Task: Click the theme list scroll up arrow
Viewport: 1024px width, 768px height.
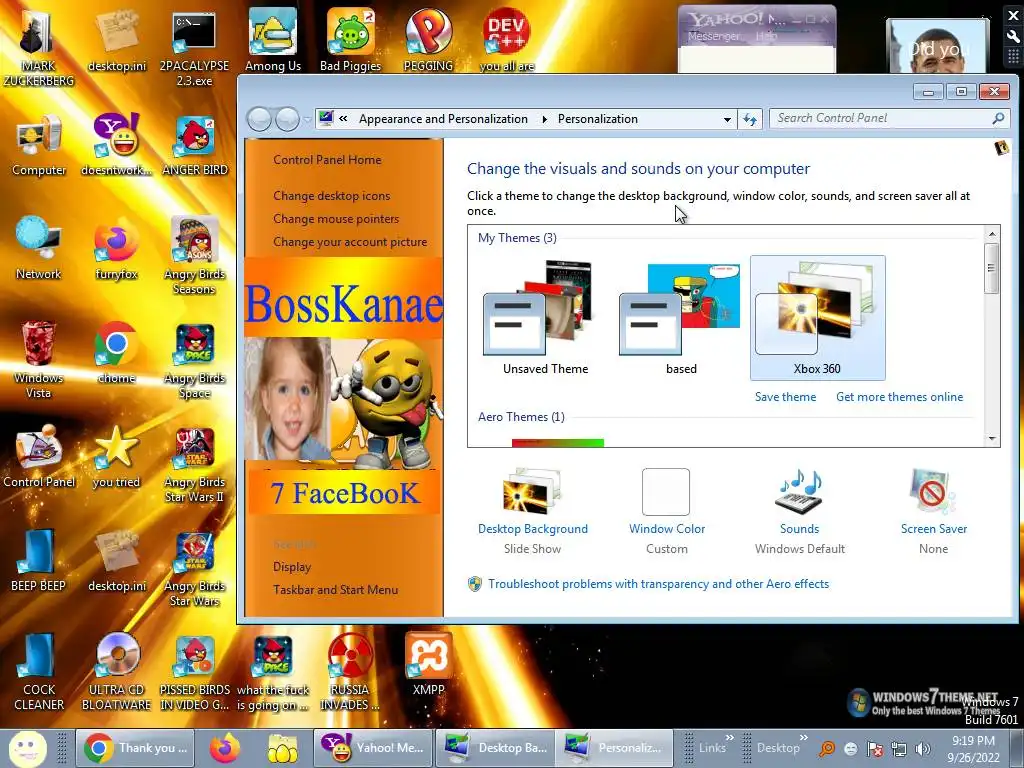Action: (x=992, y=234)
